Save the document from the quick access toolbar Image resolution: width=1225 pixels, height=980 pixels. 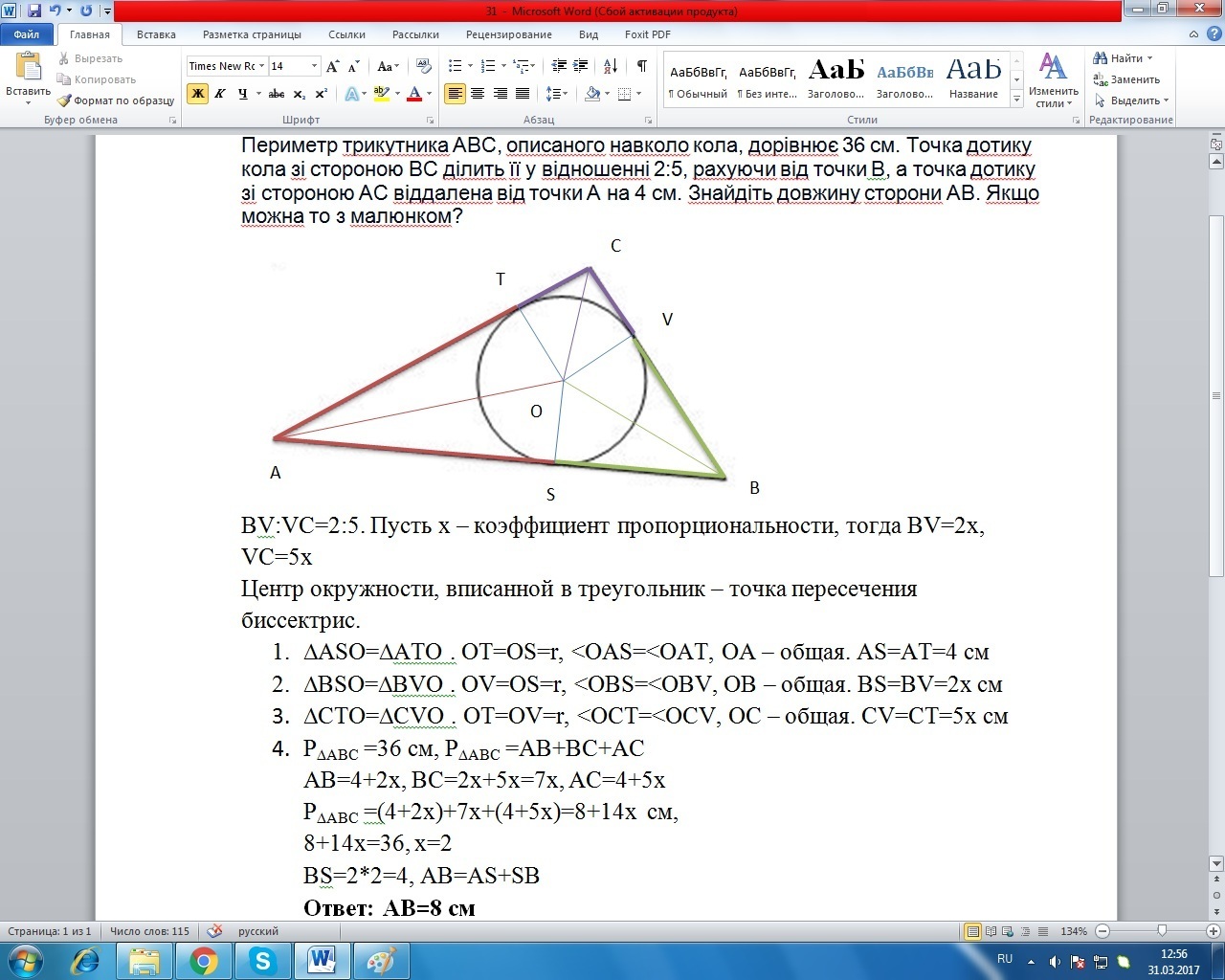35,11
